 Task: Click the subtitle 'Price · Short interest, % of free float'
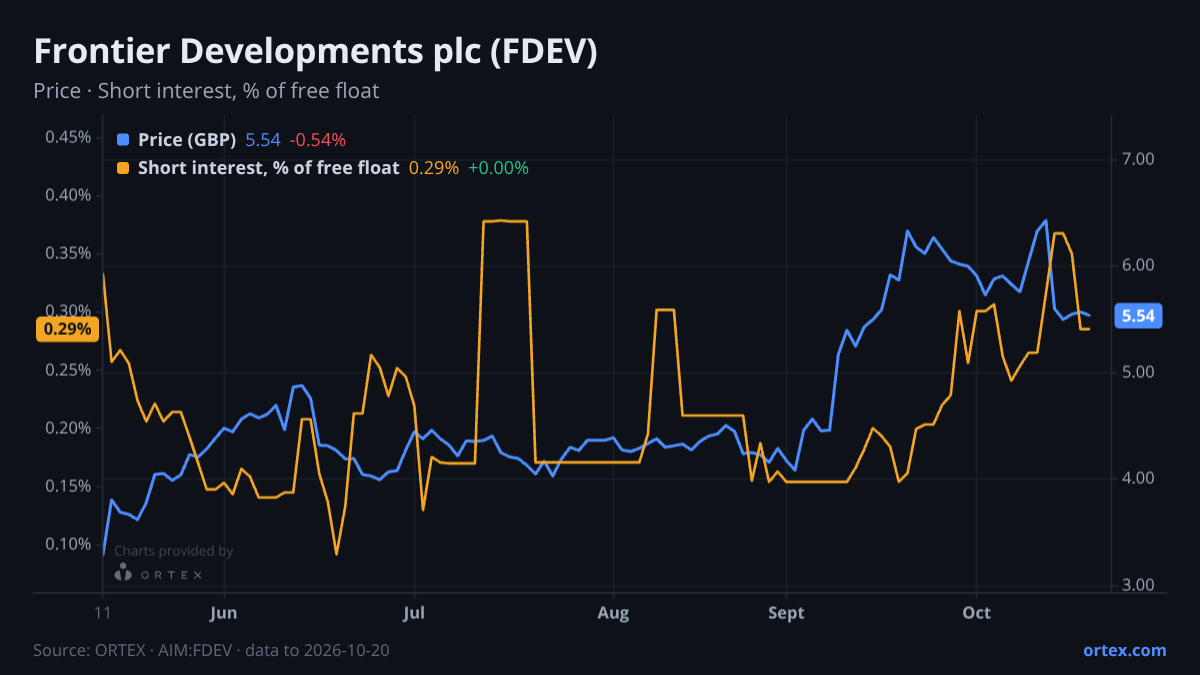[x=206, y=91]
